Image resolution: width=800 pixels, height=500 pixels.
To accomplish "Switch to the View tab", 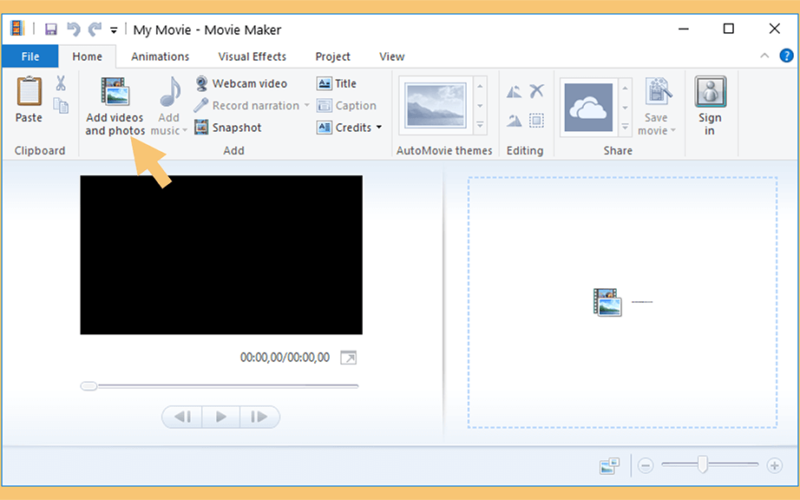I will point(392,57).
